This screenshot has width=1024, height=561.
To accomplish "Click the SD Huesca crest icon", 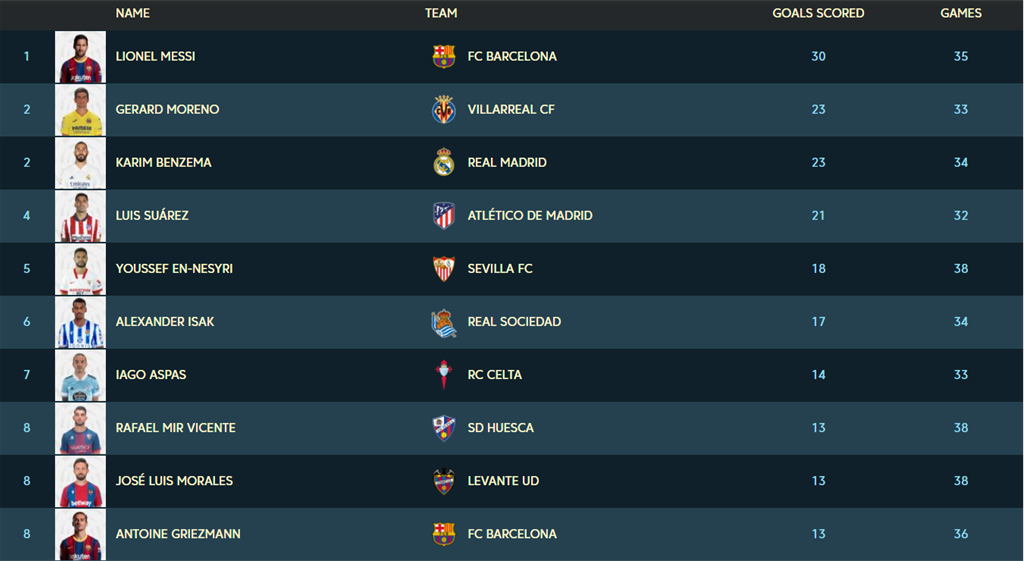I will pos(443,428).
